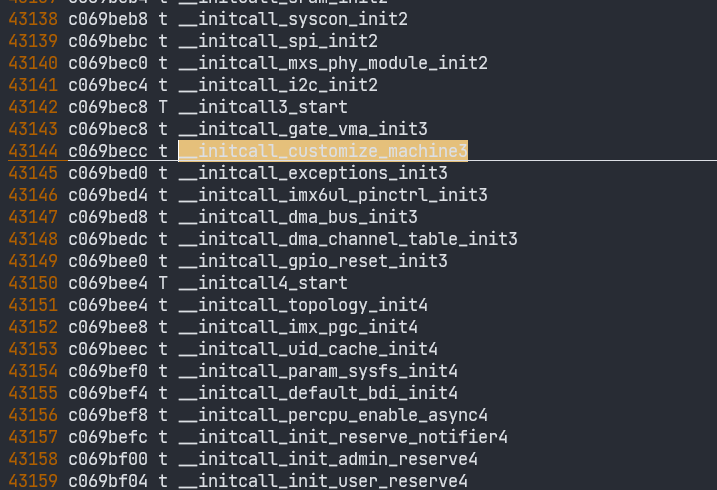Click the address c069beec on line 43153
Viewport: 717px width, 490px height.
[x=108, y=349]
